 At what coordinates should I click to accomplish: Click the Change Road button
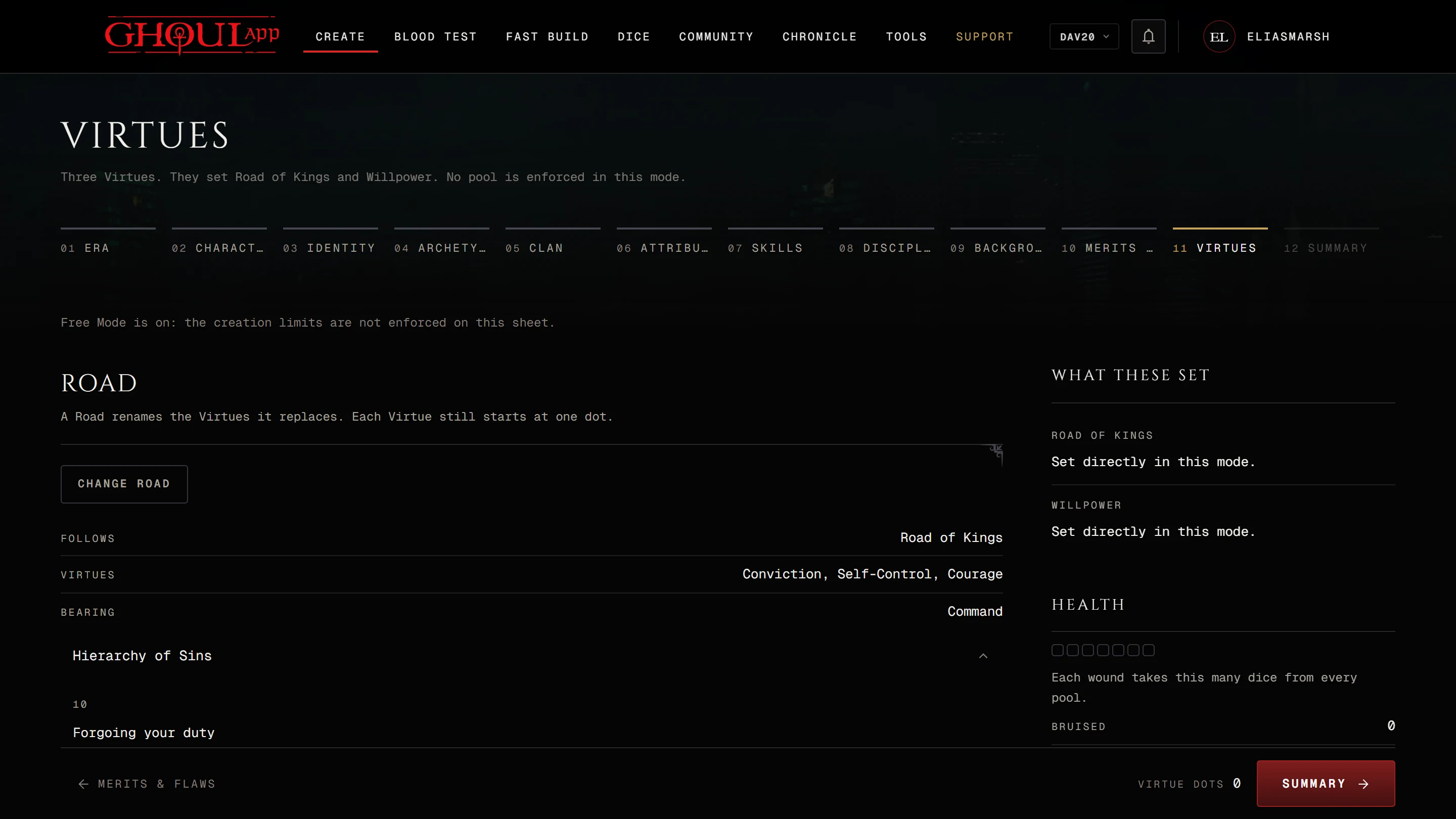click(x=124, y=484)
